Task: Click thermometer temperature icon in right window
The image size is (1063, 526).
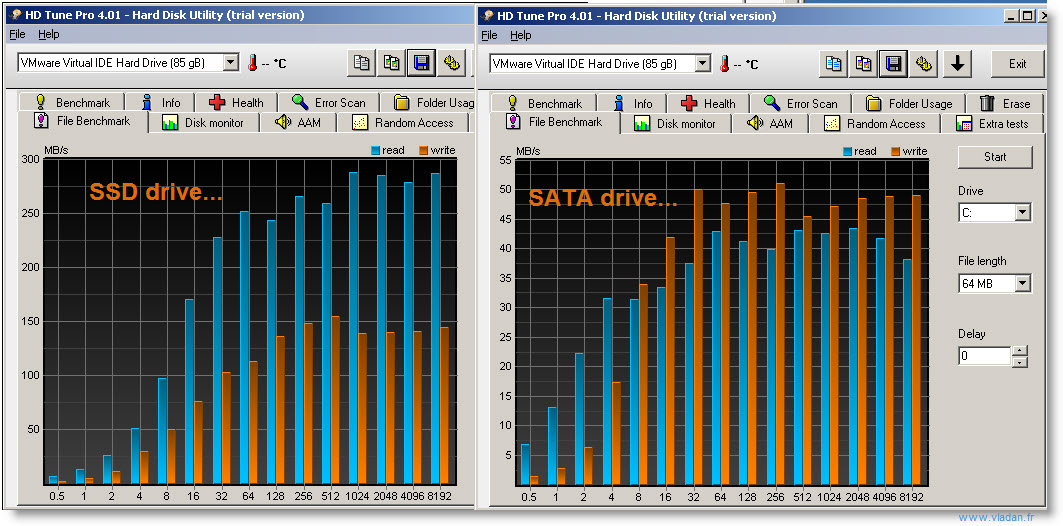Action: [725, 64]
